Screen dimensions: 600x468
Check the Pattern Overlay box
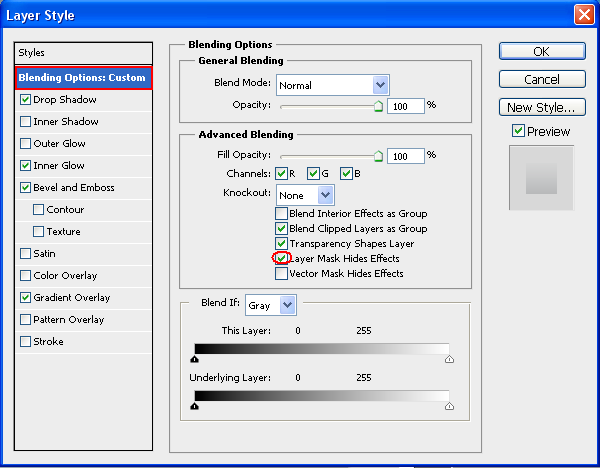25,320
